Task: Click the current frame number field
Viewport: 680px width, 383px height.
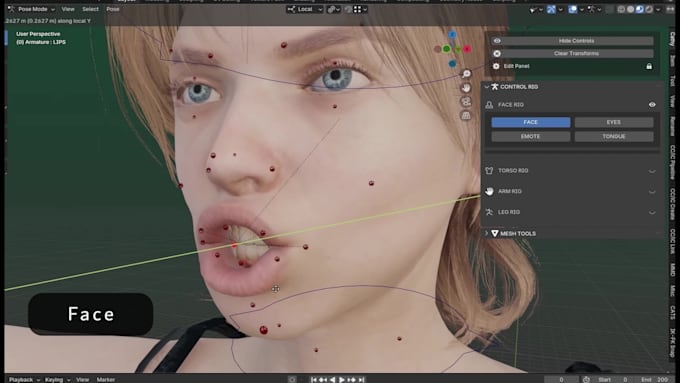Action: coord(561,380)
